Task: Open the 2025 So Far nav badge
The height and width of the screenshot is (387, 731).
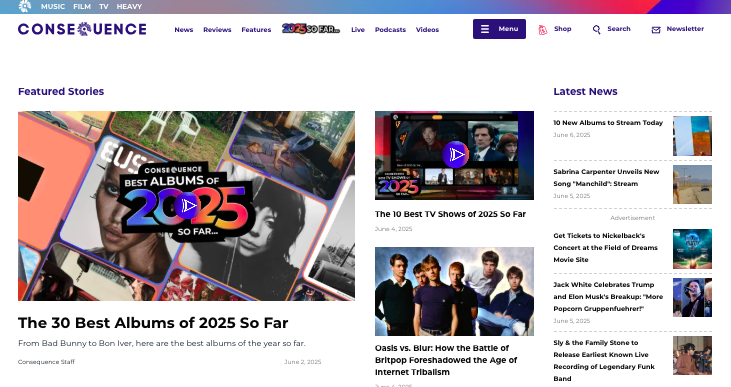Action: [x=311, y=29]
